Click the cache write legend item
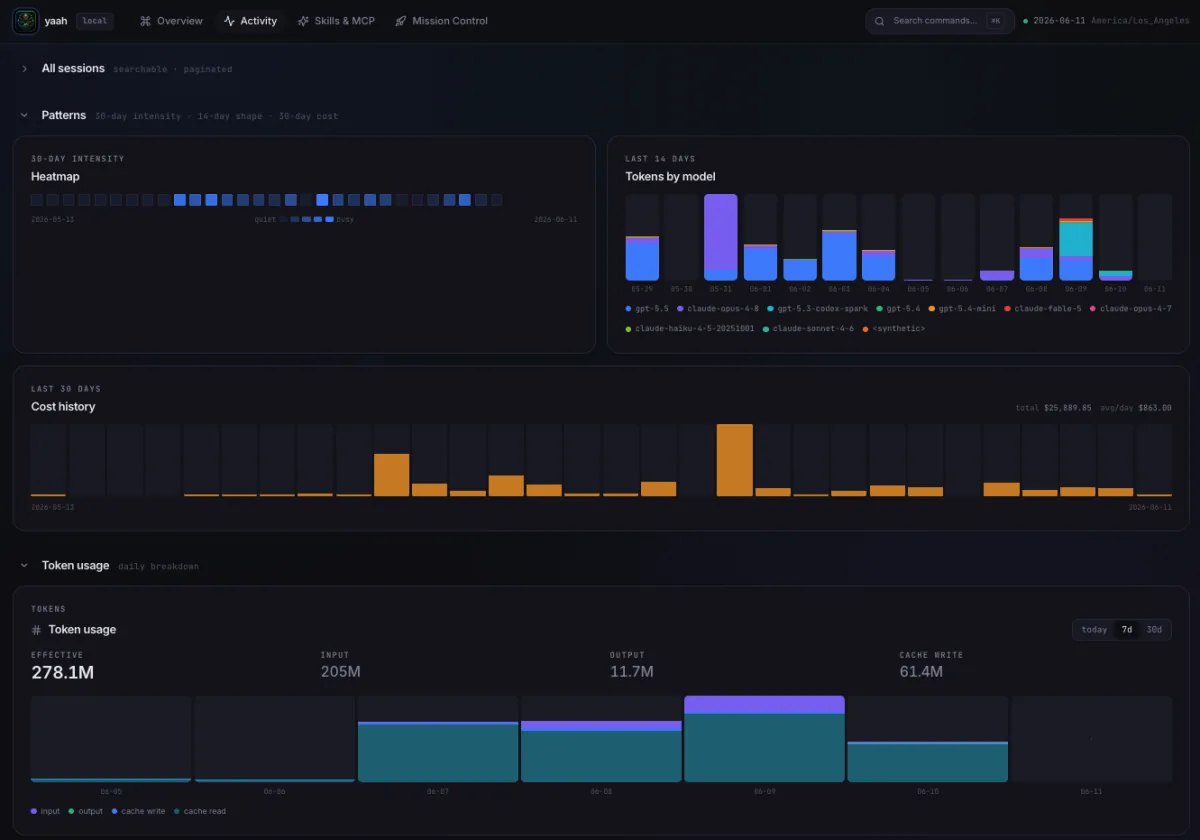This screenshot has width=1200, height=840. [138, 811]
